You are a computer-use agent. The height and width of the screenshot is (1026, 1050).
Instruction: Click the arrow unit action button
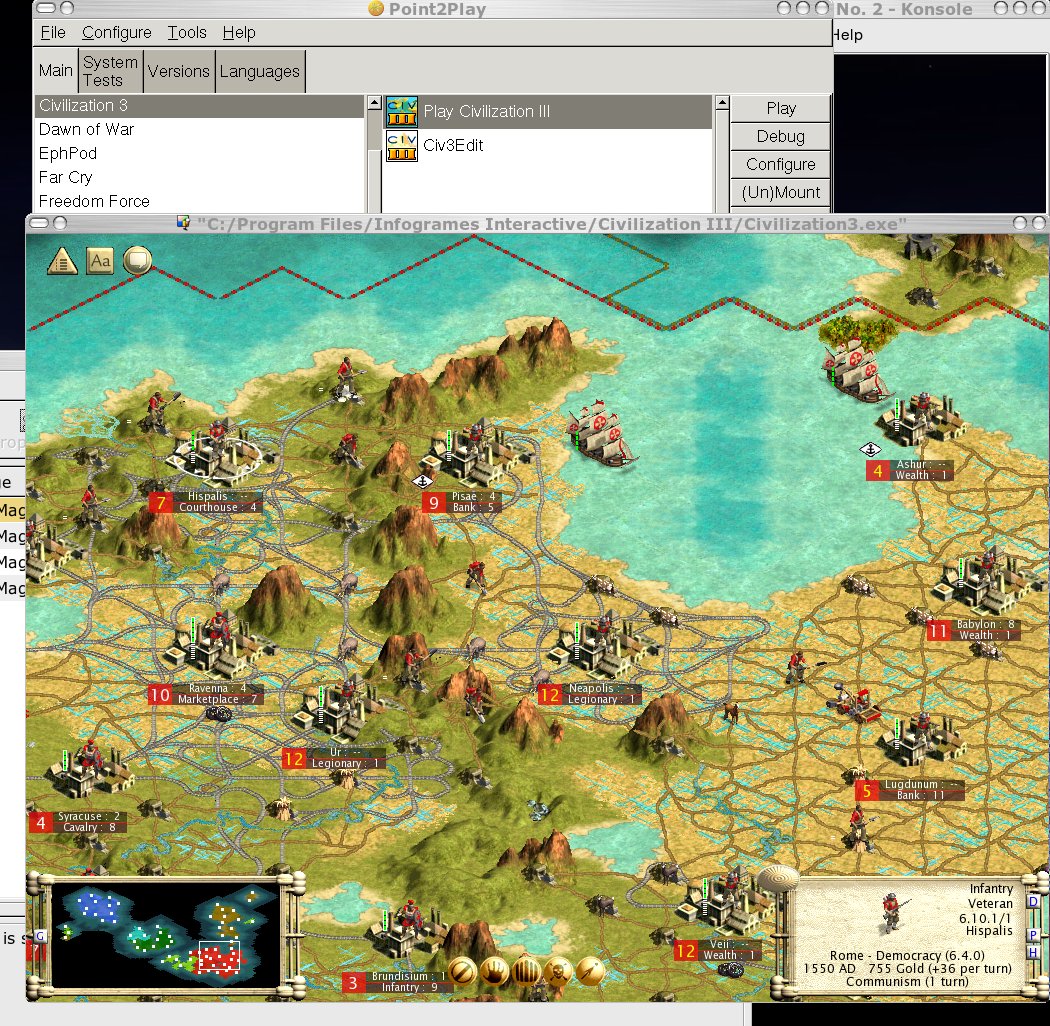pos(590,971)
